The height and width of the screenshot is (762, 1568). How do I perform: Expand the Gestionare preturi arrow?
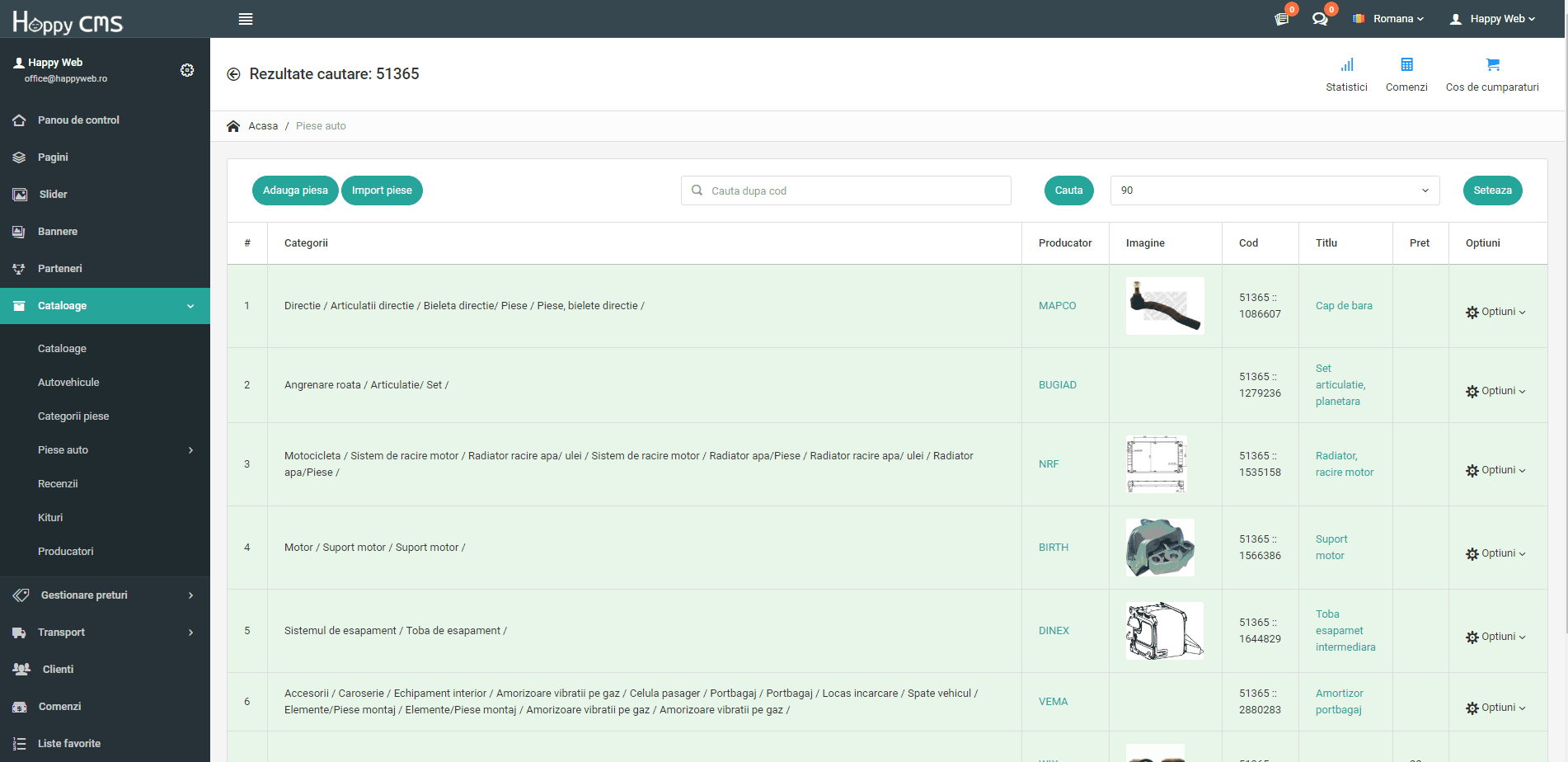[190, 595]
